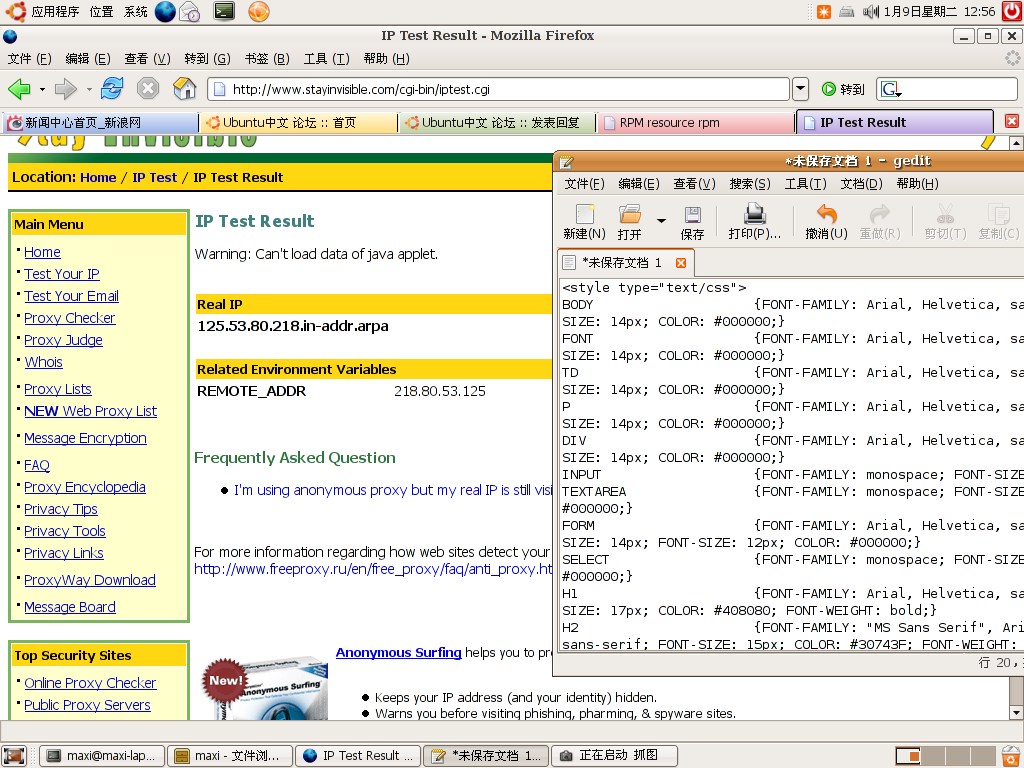
Task: Go back using Firefox's green back arrow
Action: pyautogui.click(x=19, y=89)
